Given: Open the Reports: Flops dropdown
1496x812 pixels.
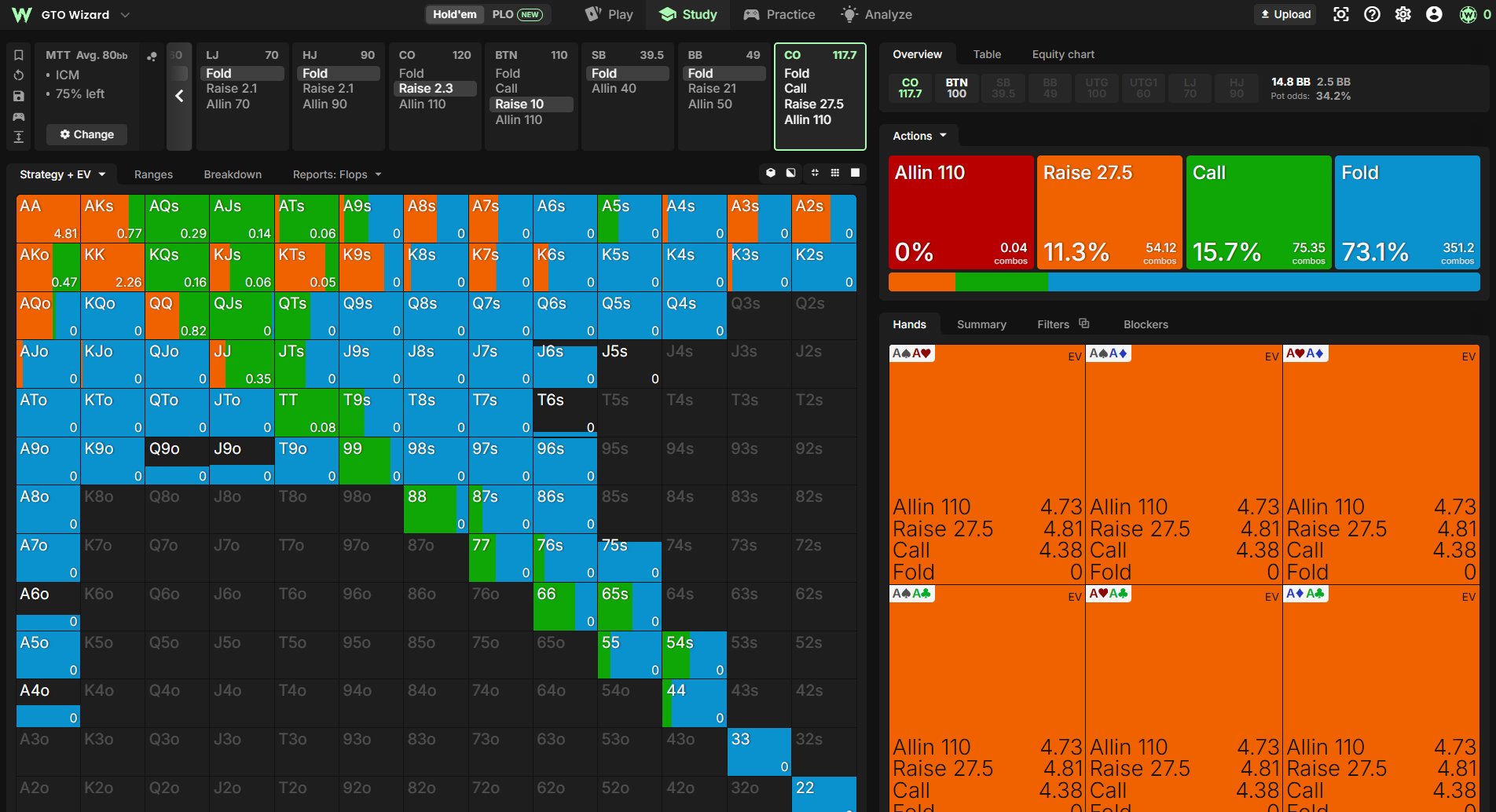Looking at the screenshot, I should [337, 174].
